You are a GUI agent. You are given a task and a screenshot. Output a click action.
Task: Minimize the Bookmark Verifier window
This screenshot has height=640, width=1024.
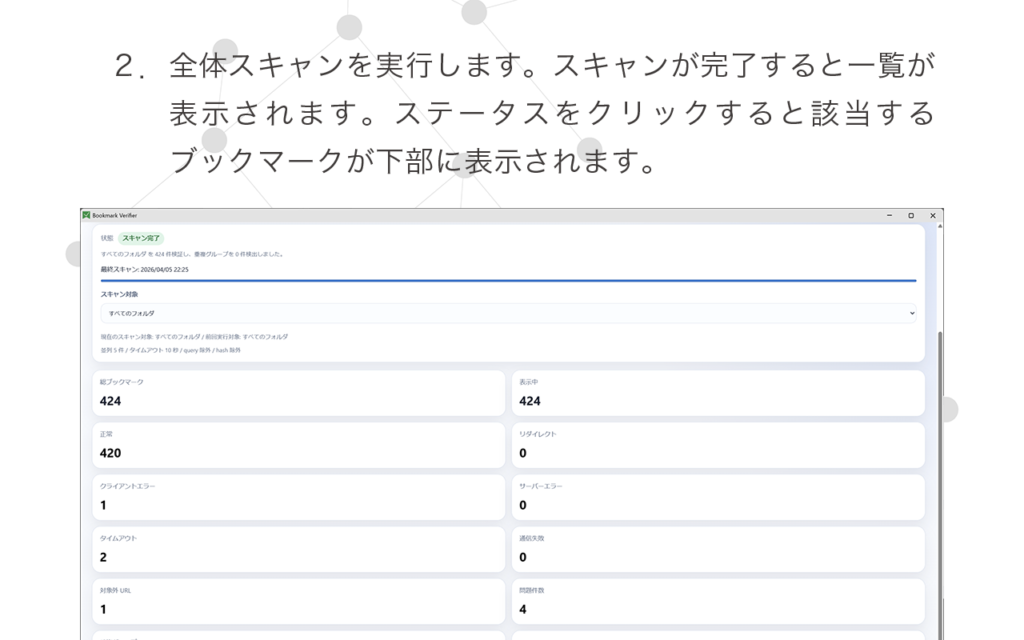click(888, 215)
